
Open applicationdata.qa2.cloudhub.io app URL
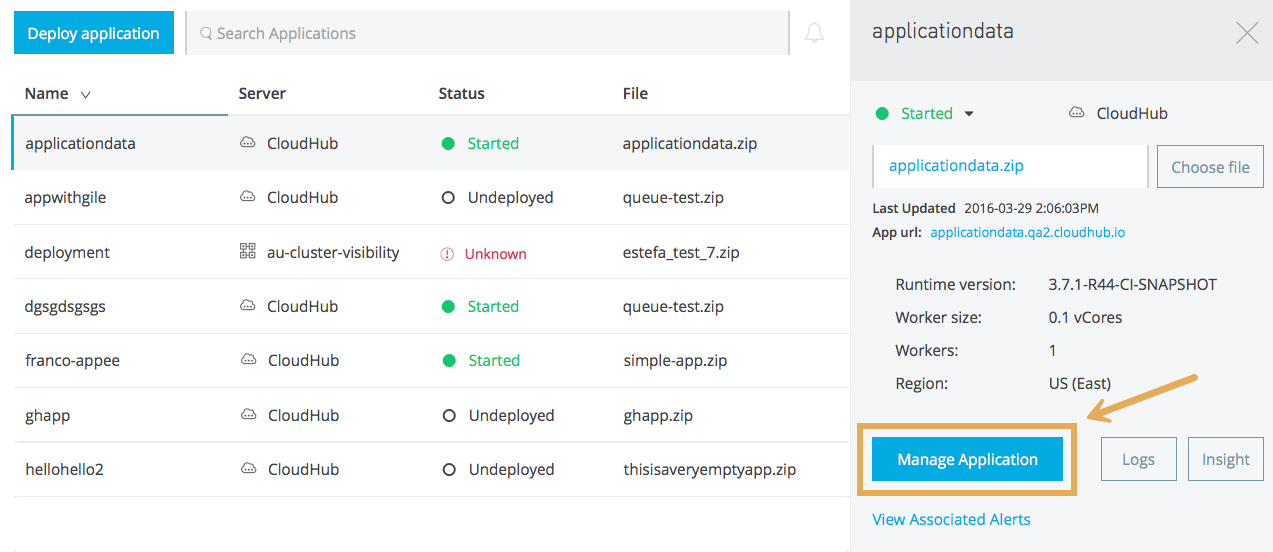(1027, 232)
